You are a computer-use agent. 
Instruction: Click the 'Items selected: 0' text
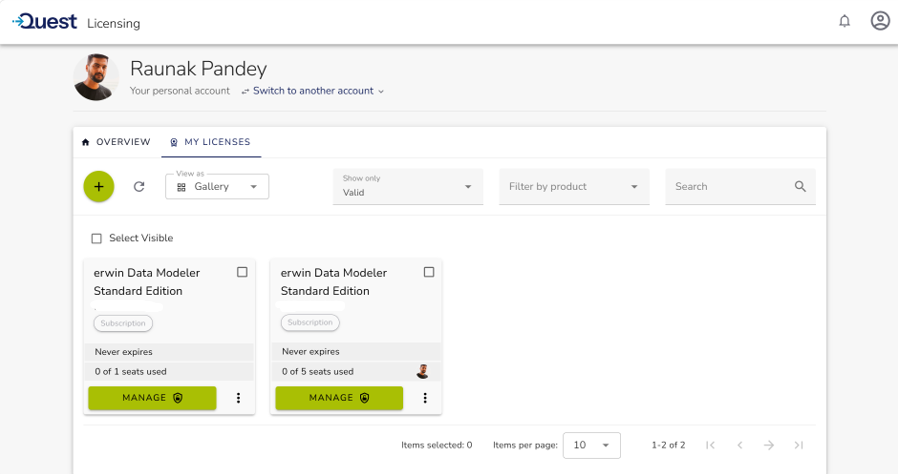pos(436,445)
